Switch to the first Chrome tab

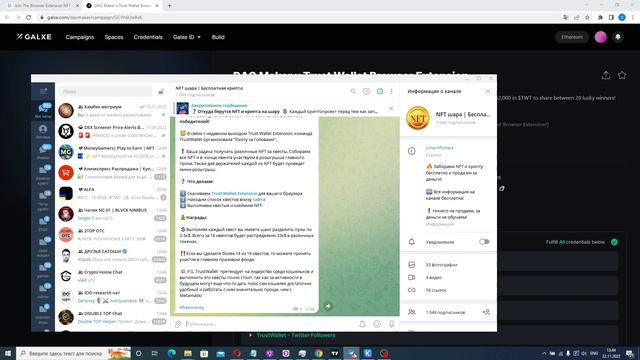pyautogui.click(x=41, y=6)
